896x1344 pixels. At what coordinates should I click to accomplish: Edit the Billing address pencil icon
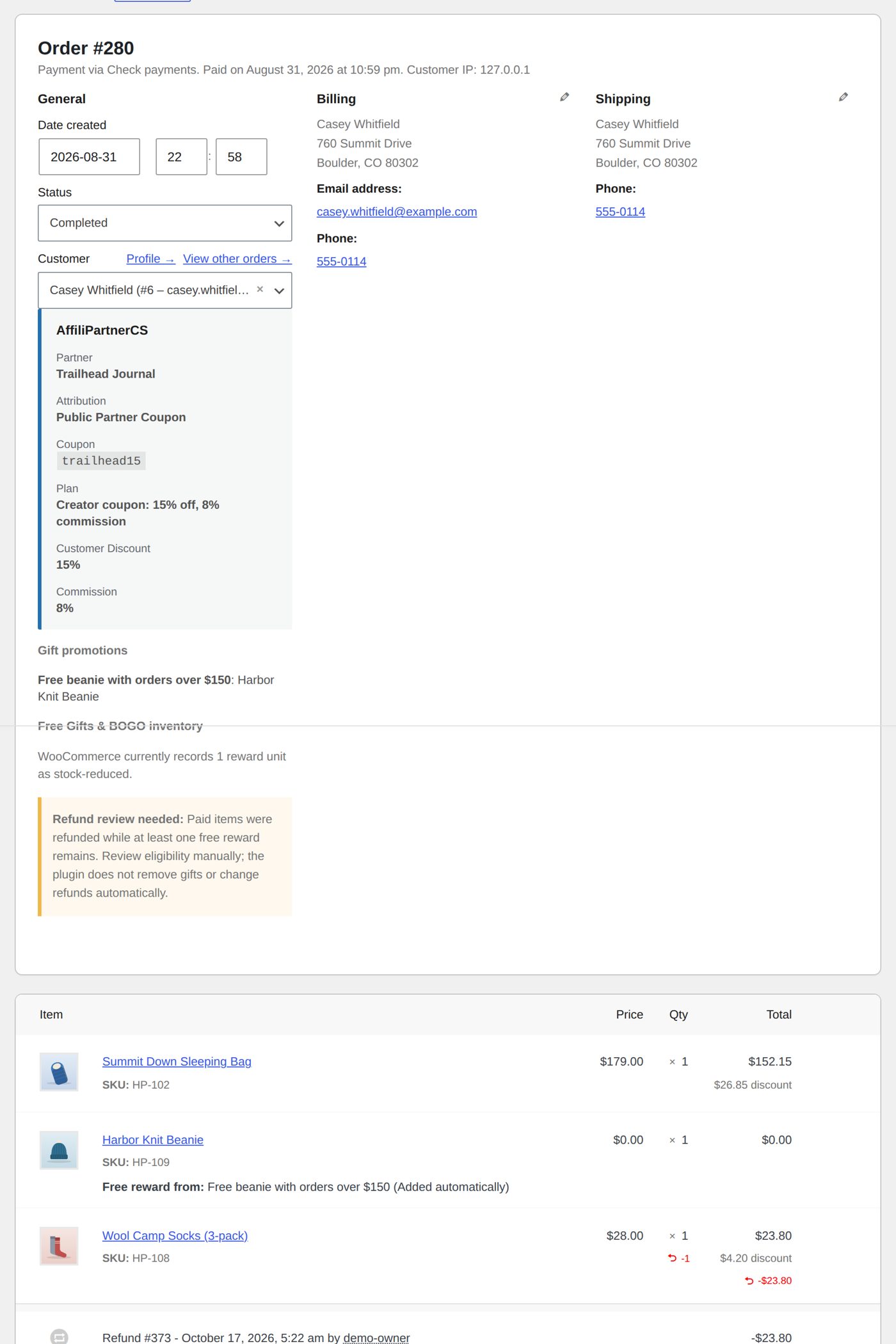click(564, 97)
